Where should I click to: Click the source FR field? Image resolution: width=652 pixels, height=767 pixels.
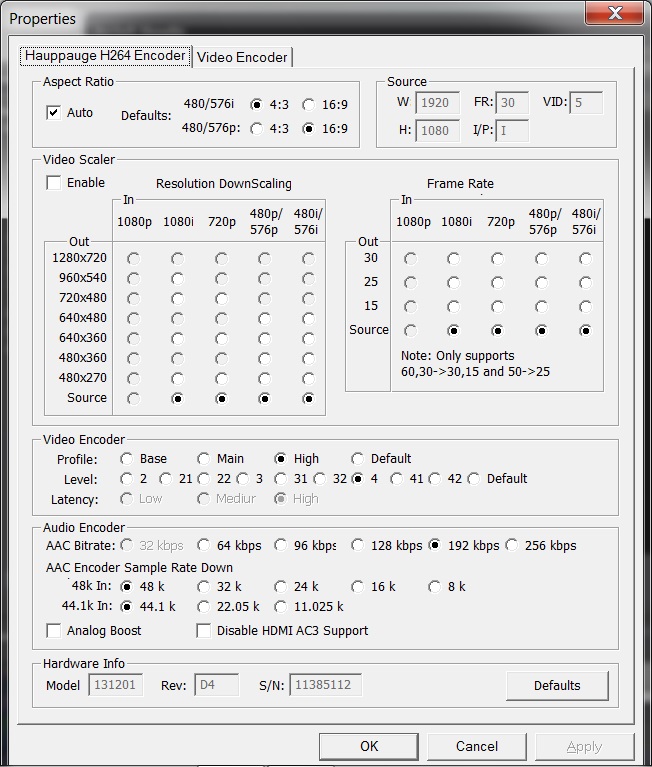tap(512, 103)
